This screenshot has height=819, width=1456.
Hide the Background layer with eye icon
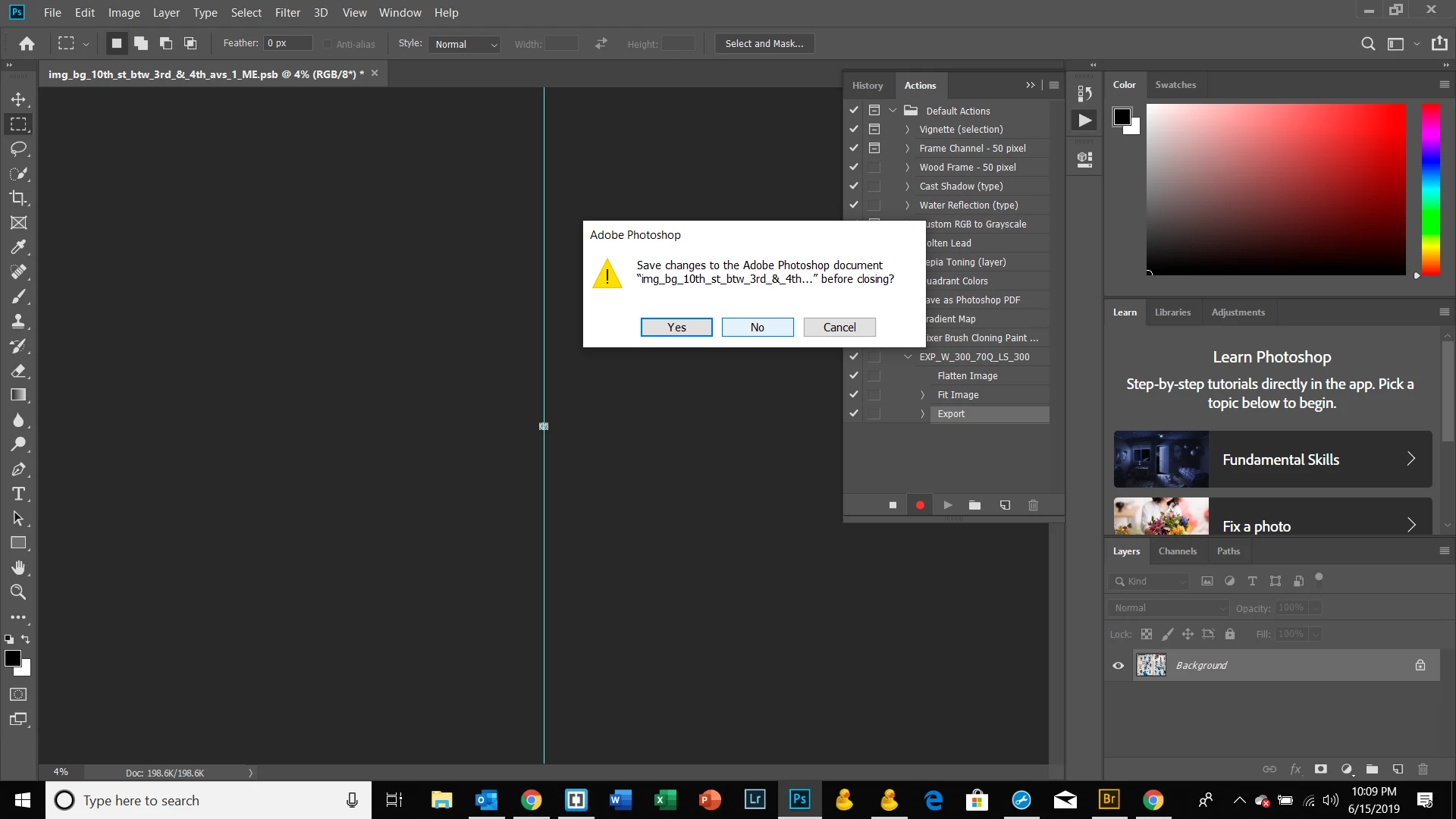[1118, 666]
